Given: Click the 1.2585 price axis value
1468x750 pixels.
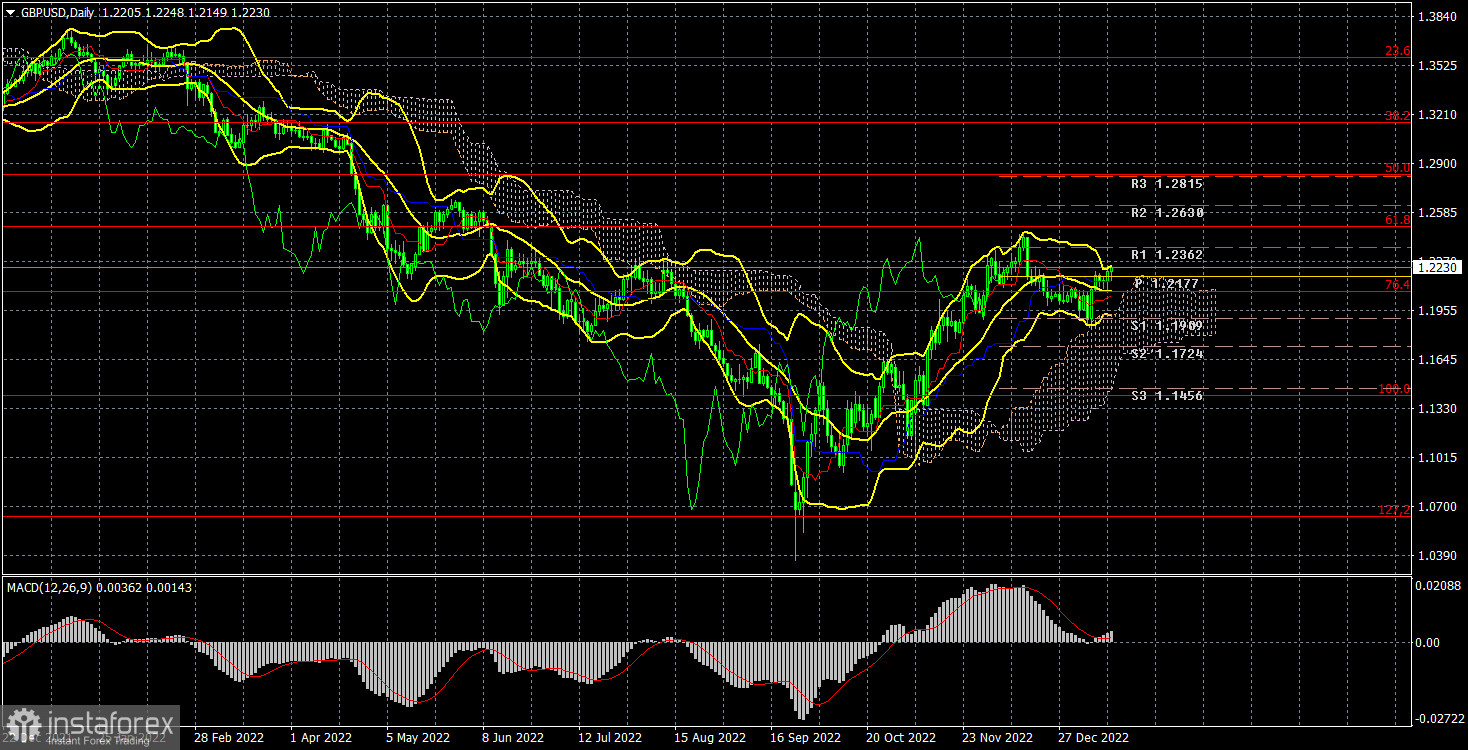Looking at the screenshot, I should [1438, 213].
